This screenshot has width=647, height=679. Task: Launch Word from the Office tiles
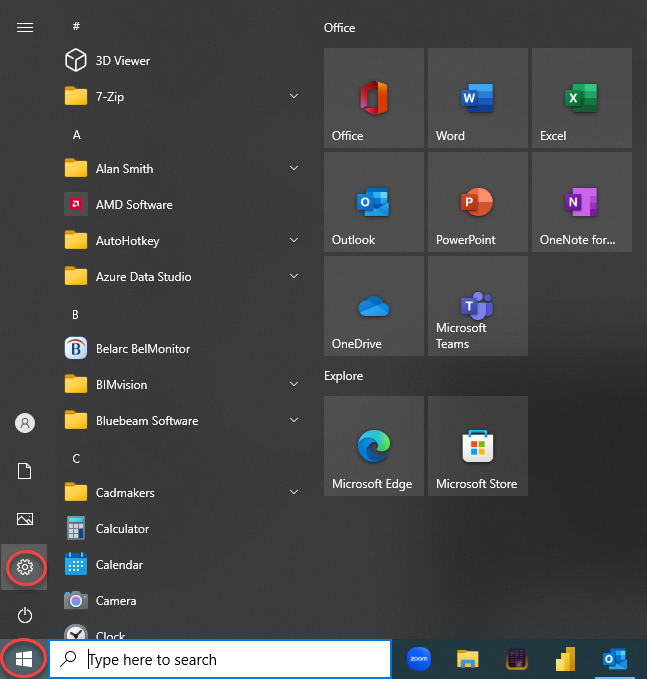478,98
